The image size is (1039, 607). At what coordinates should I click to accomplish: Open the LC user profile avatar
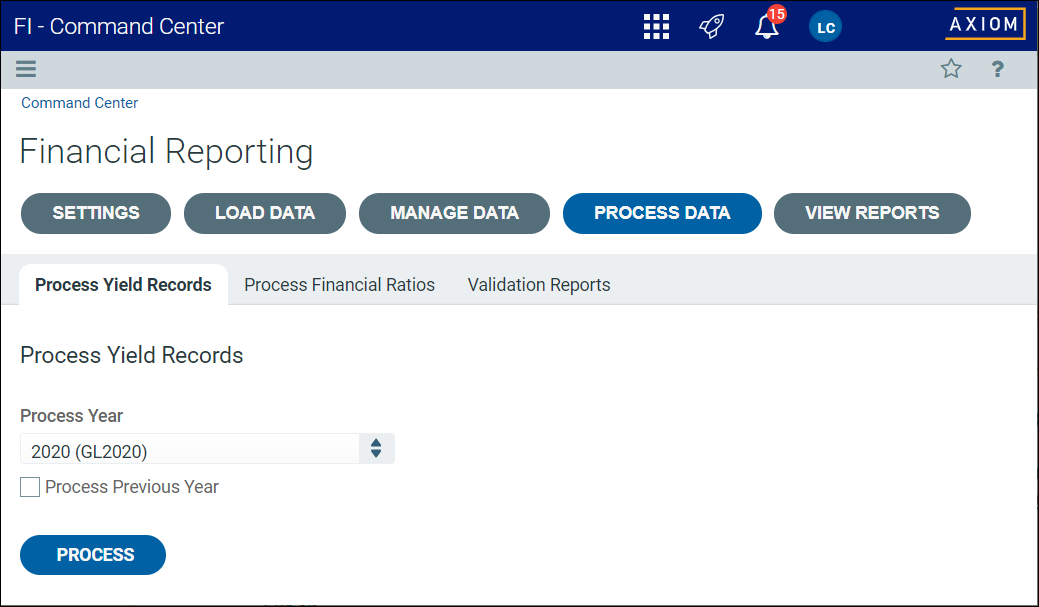825,27
